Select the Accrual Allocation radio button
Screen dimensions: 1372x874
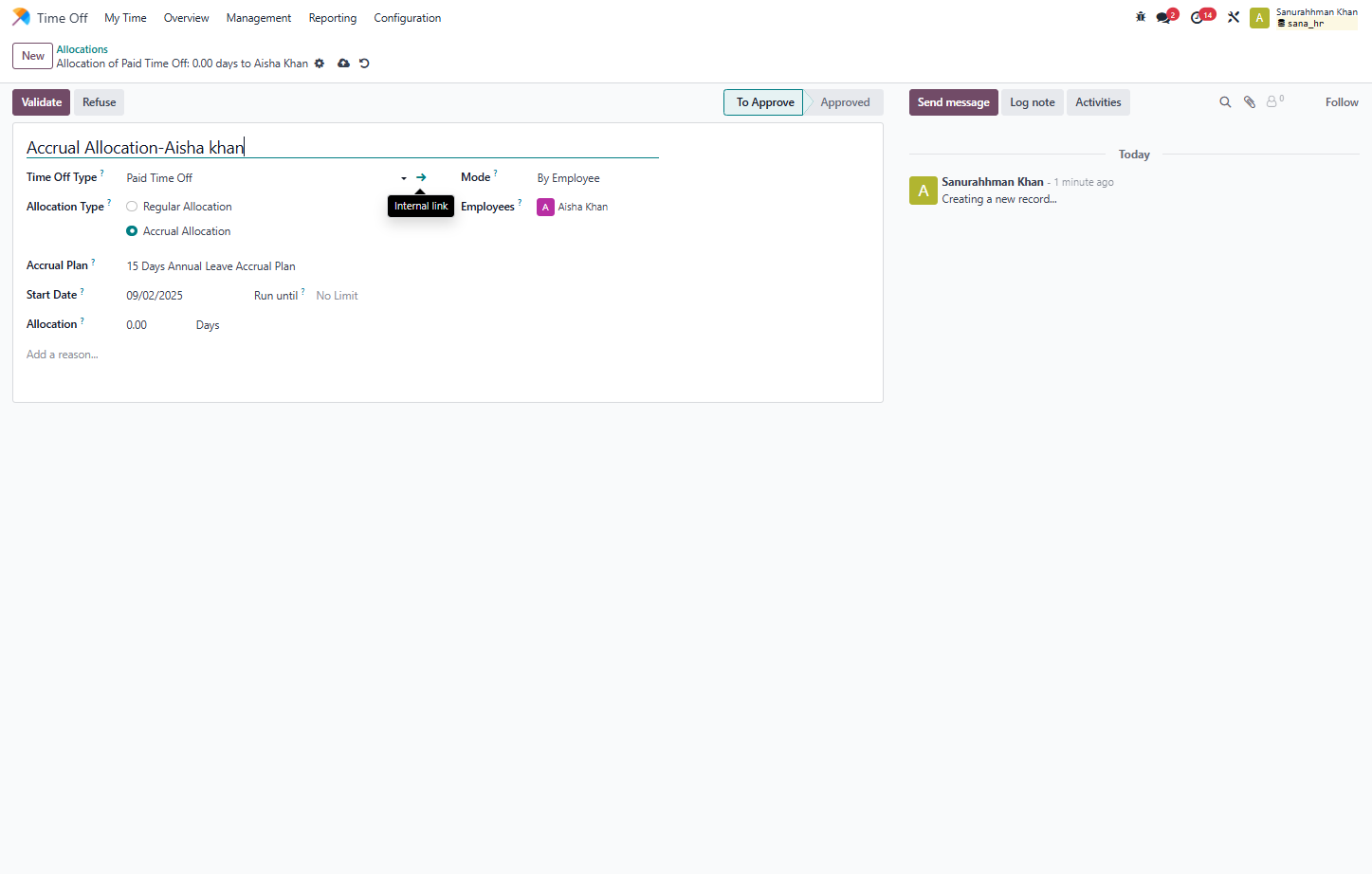(x=132, y=231)
